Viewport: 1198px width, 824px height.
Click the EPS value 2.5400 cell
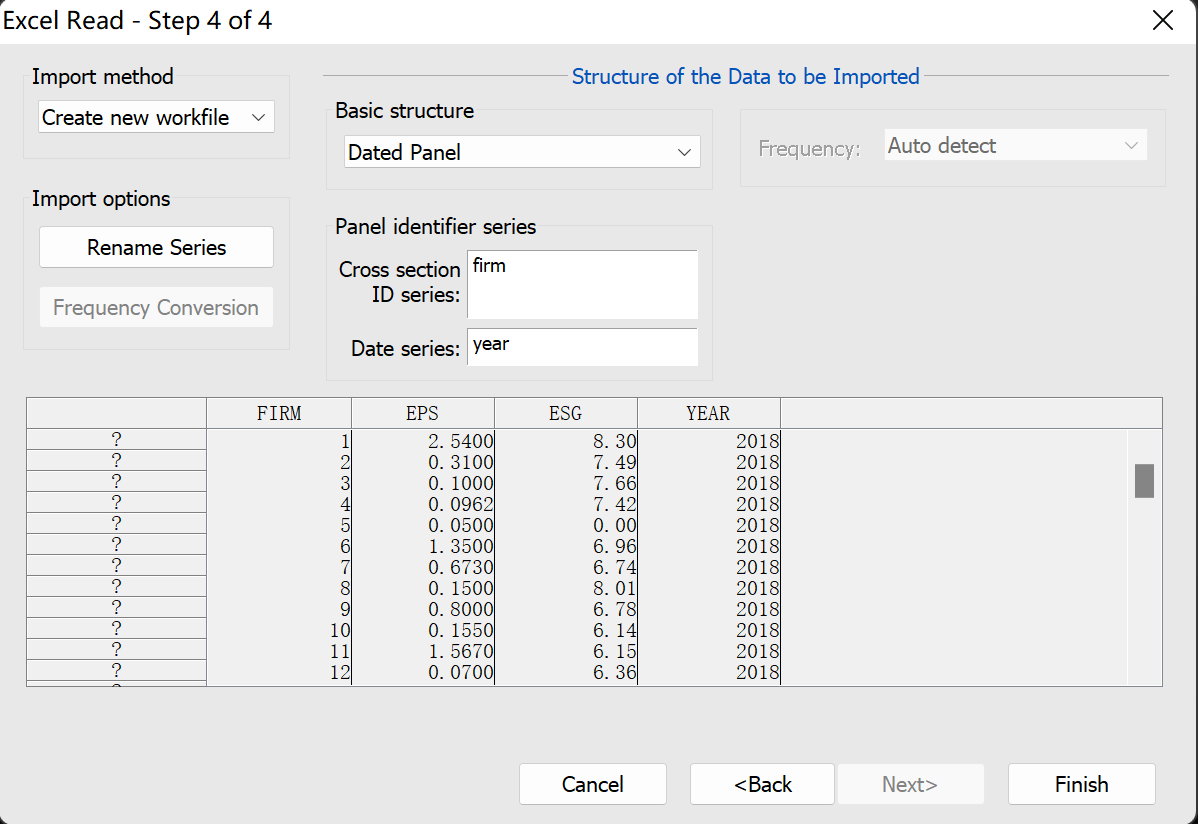461,441
